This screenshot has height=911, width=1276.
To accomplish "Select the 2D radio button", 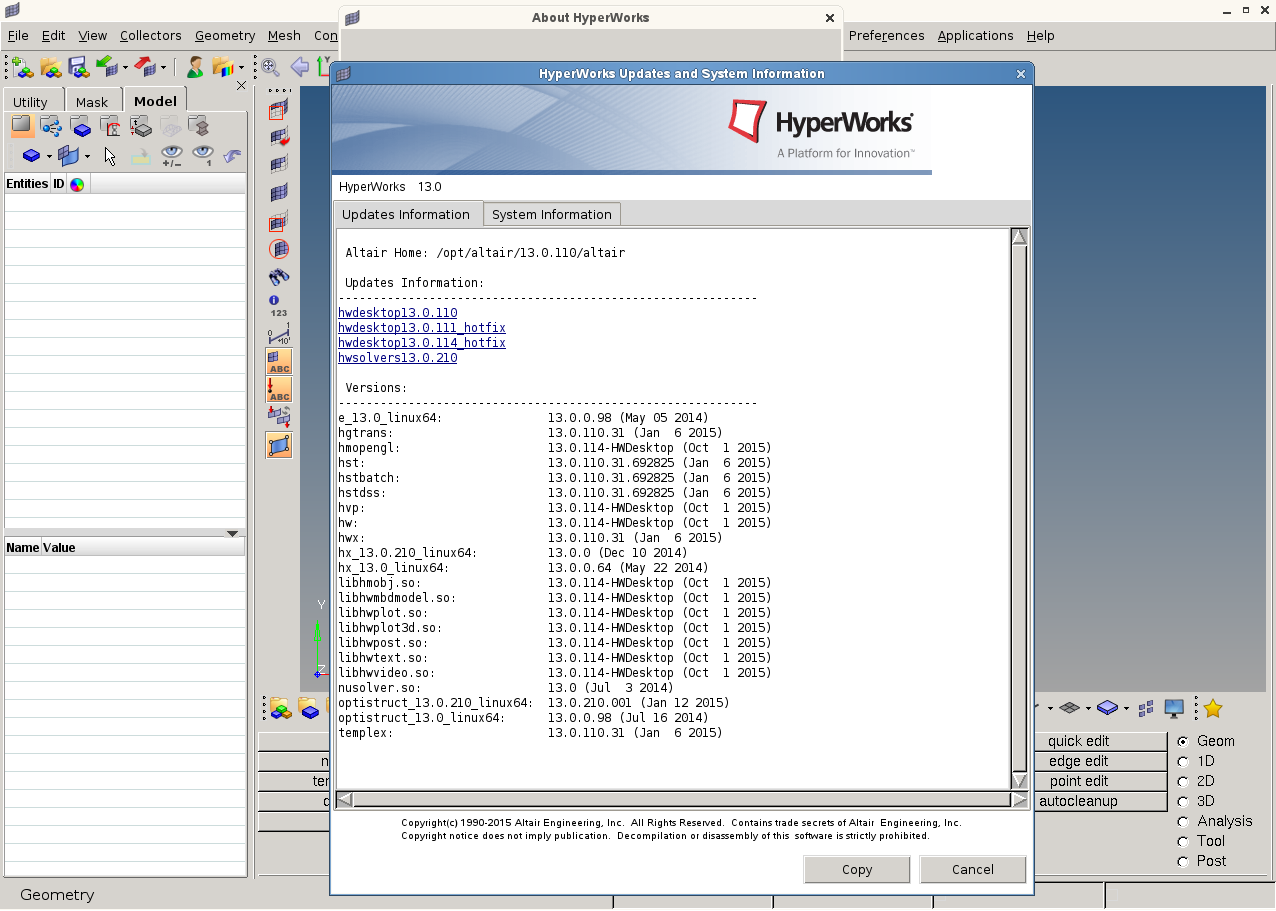I will pyautogui.click(x=1183, y=781).
